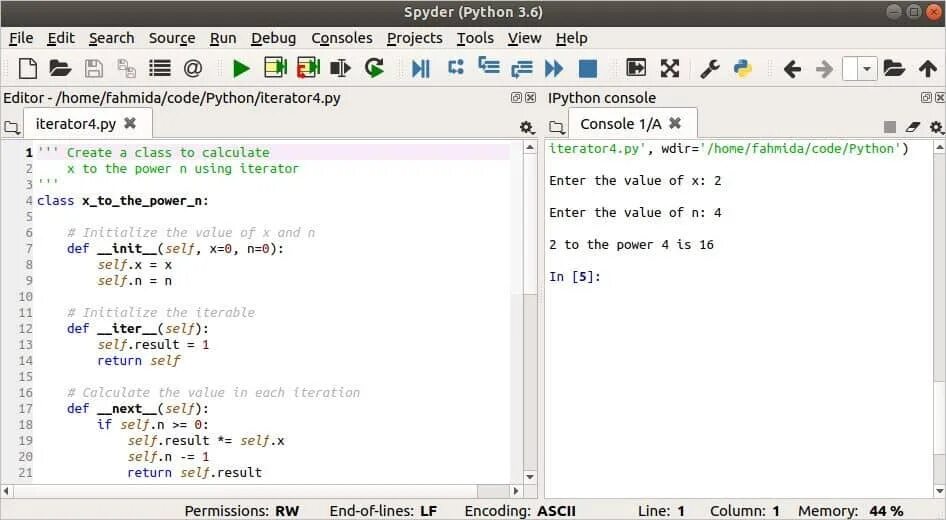The image size is (946, 520).
Task: Open the File menu
Action: point(21,38)
